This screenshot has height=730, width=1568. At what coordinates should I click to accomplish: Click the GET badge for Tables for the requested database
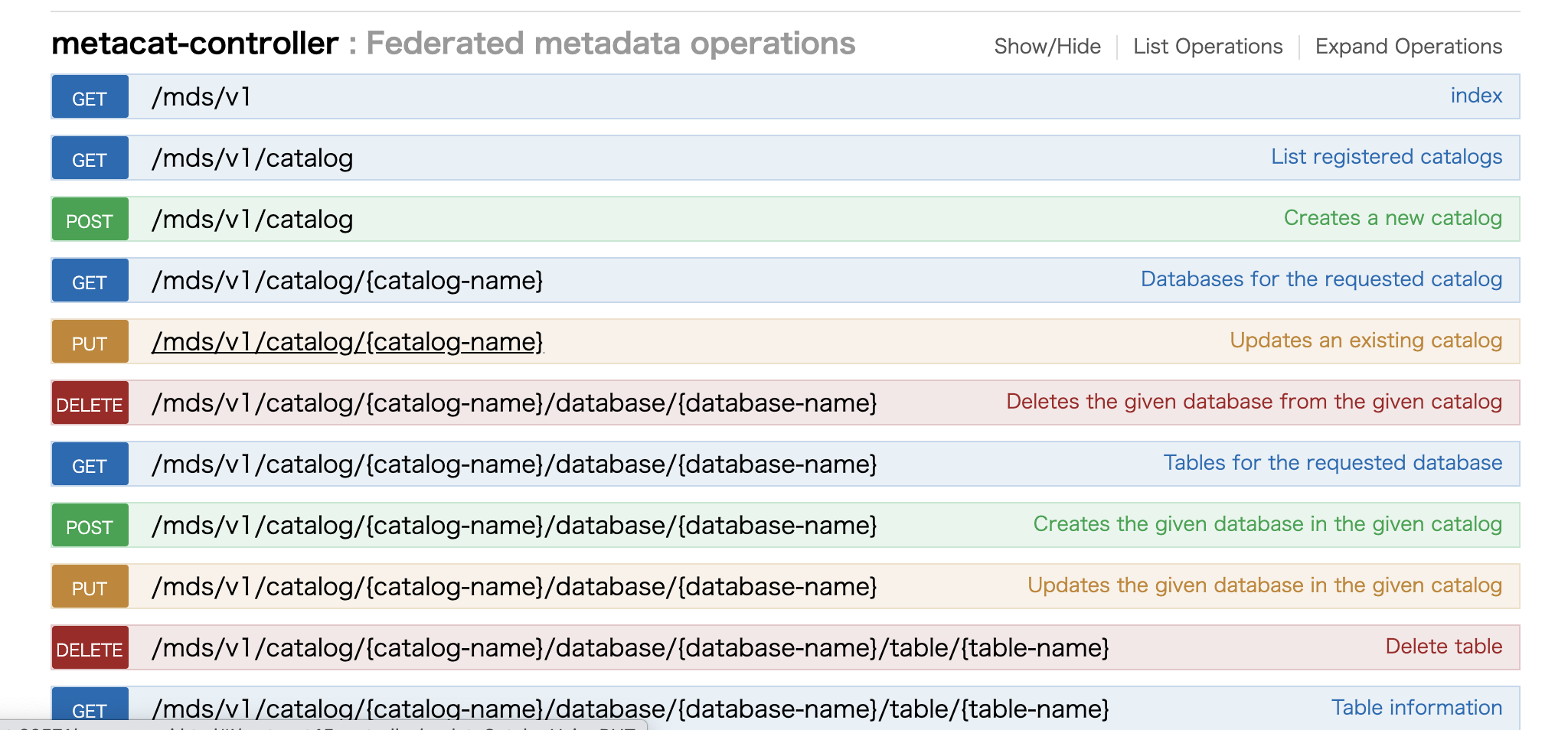(89, 464)
